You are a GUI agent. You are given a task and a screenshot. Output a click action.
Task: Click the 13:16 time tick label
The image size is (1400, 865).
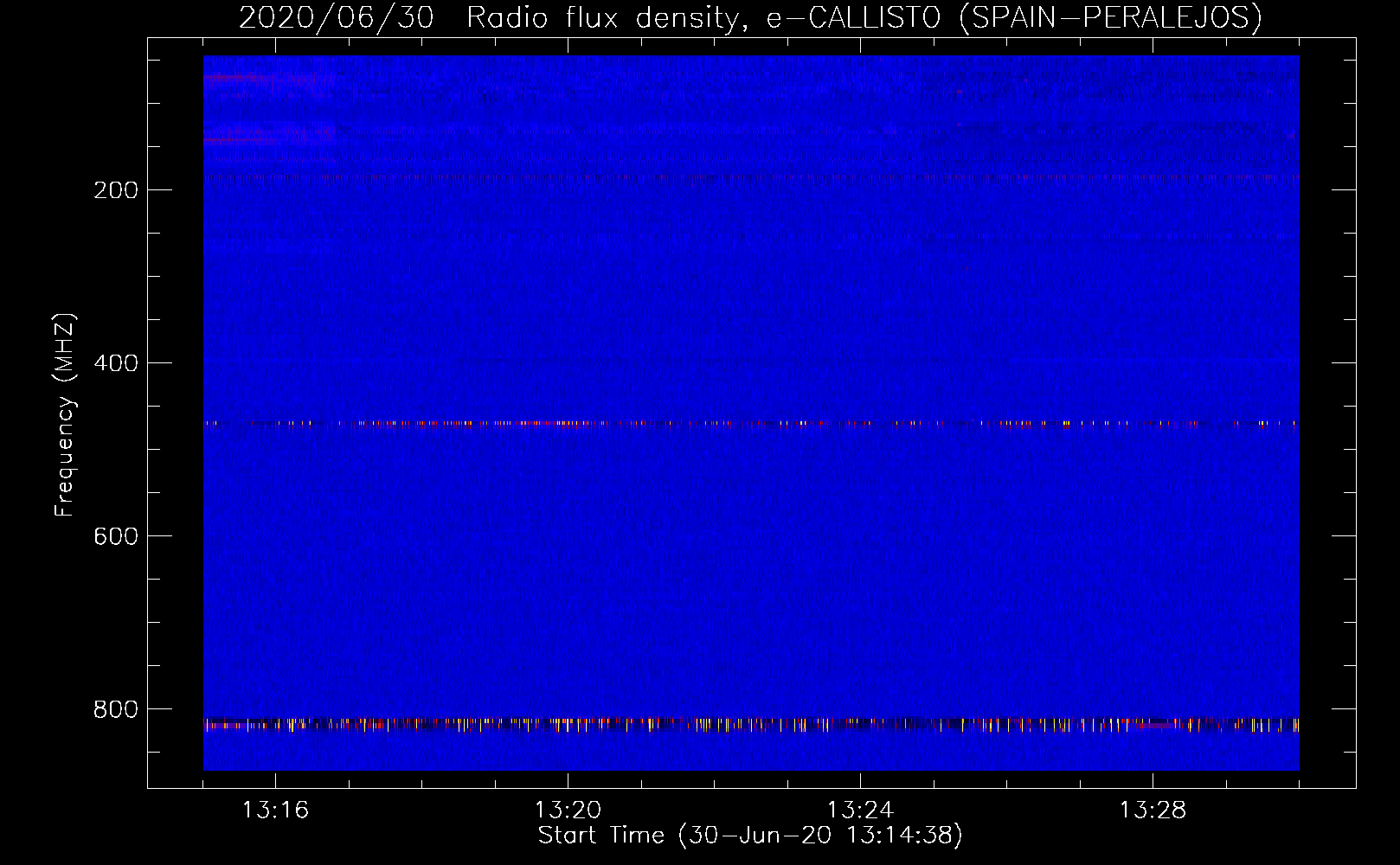tap(275, 810)
